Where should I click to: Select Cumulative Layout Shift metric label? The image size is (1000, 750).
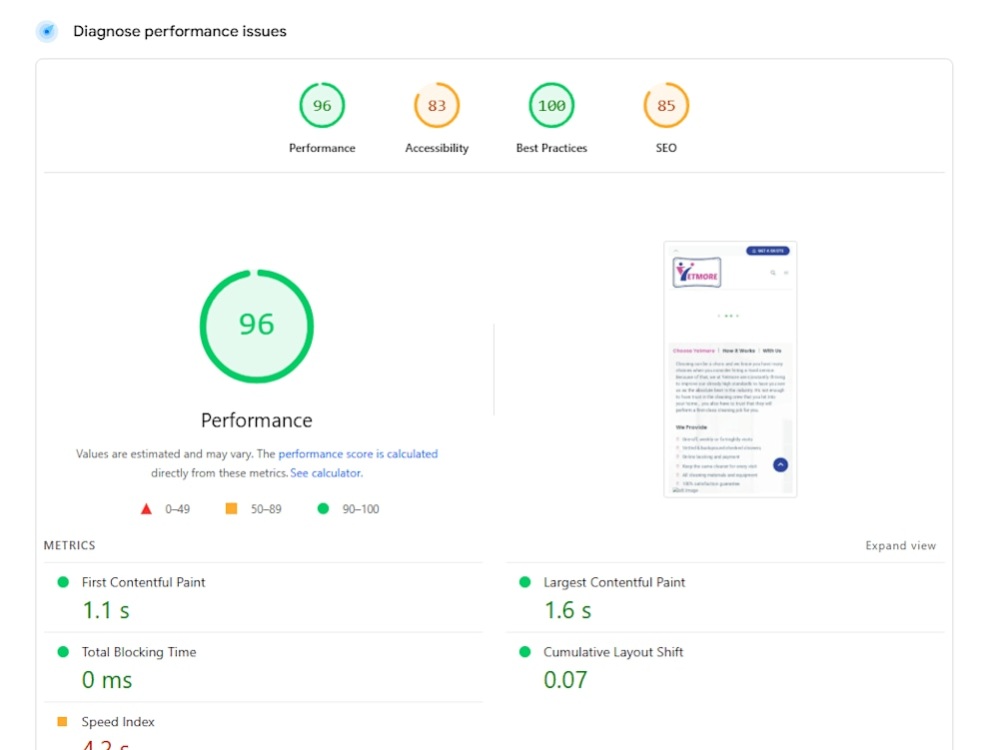pos(613,652)
